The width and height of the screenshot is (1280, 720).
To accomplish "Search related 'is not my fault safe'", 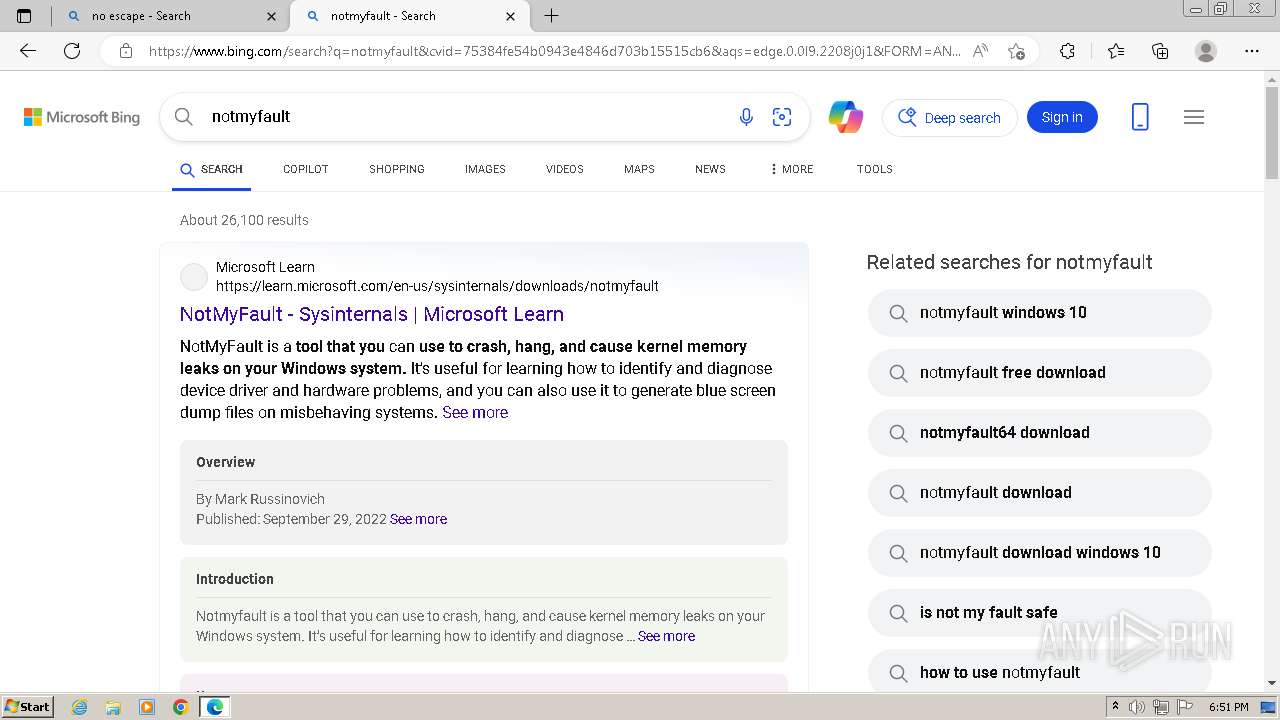I will point(1039,613).
